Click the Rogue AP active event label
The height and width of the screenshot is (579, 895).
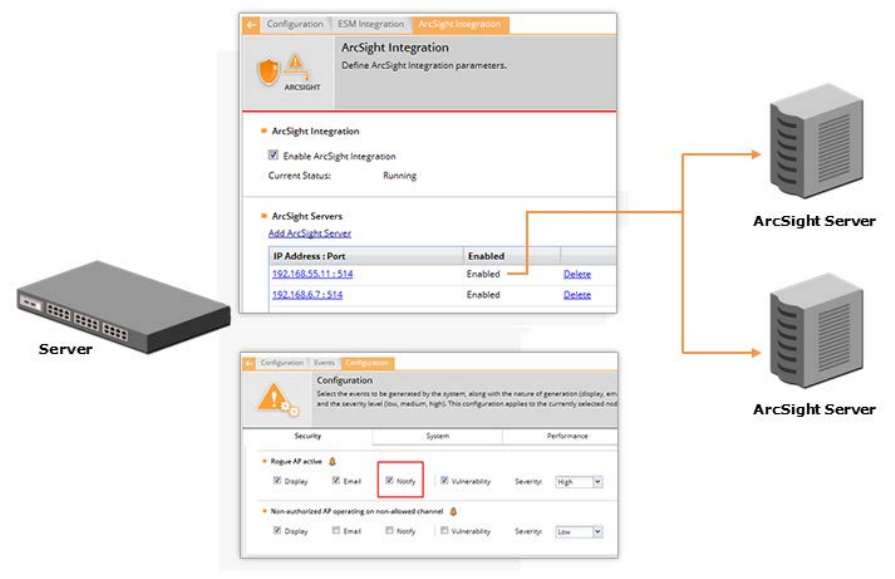tap(296, 461)
